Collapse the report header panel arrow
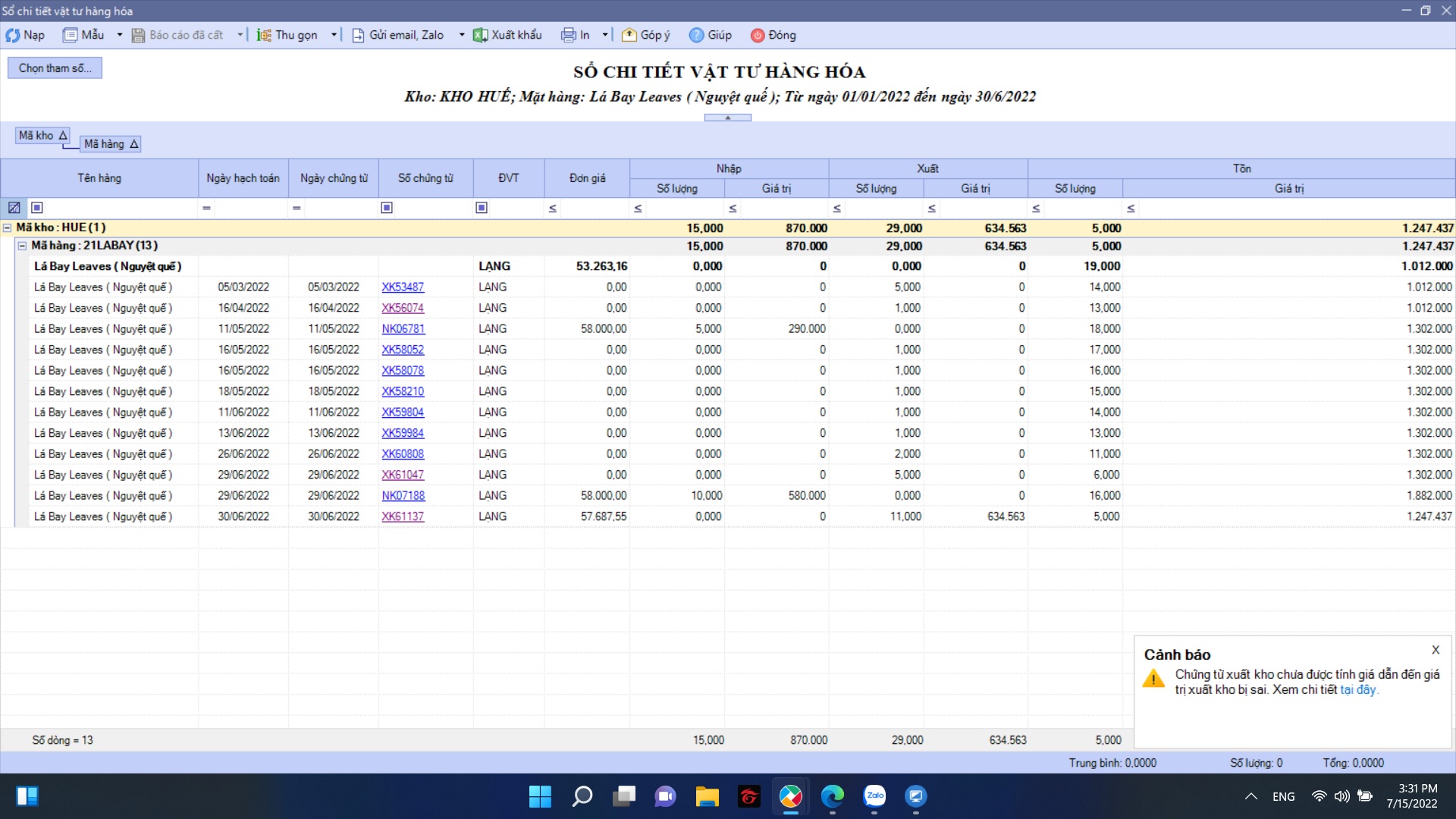 (x=727, y=118)
